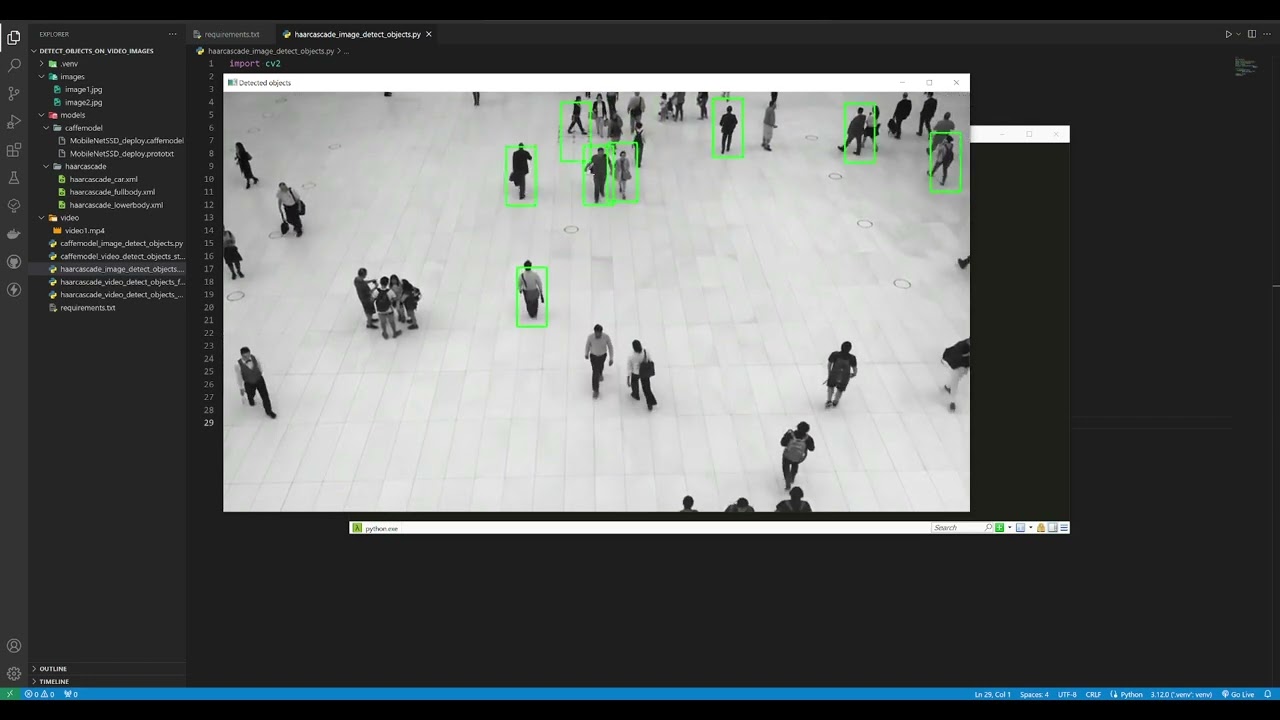
Task: Click Spaces: 4 indentation indicator
Action: point(1034,694)
